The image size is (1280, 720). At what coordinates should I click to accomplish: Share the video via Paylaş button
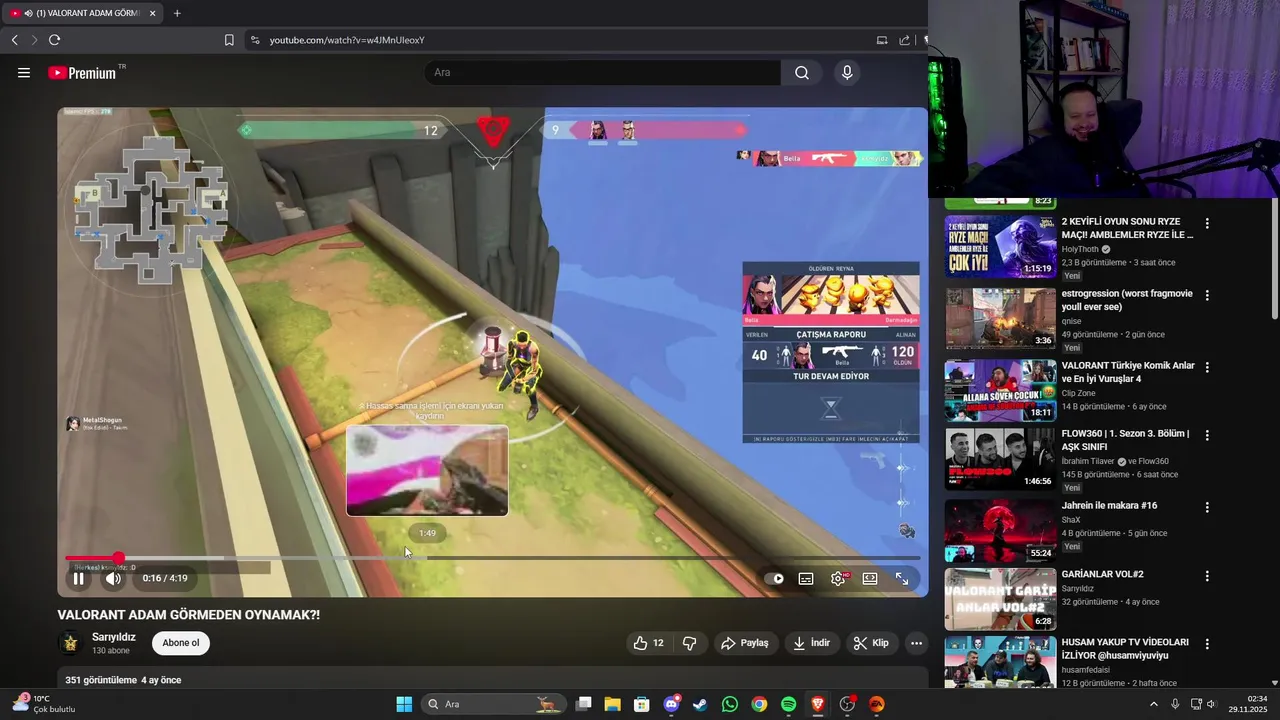tap(745, 643)
